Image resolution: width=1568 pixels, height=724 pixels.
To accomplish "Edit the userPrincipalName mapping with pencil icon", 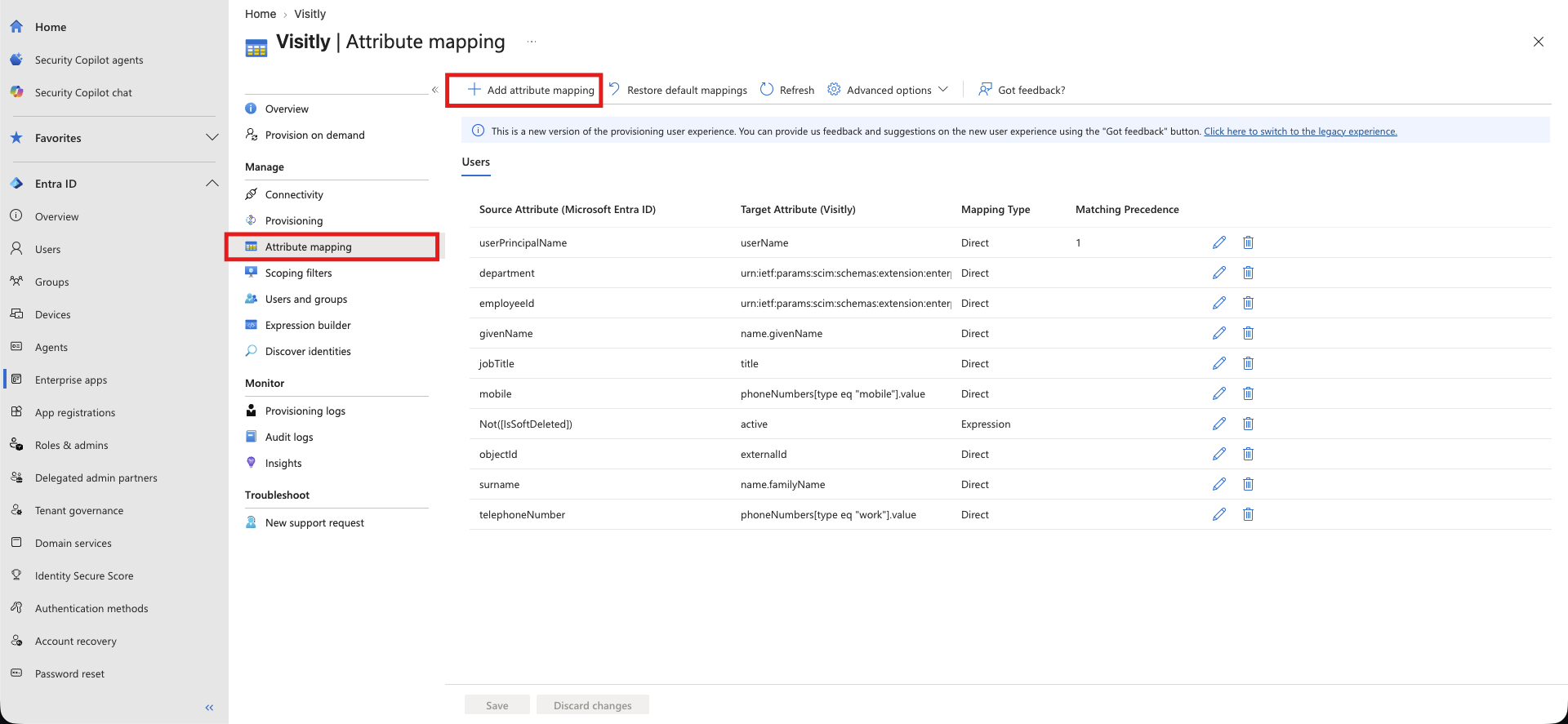I will 1219,242.
